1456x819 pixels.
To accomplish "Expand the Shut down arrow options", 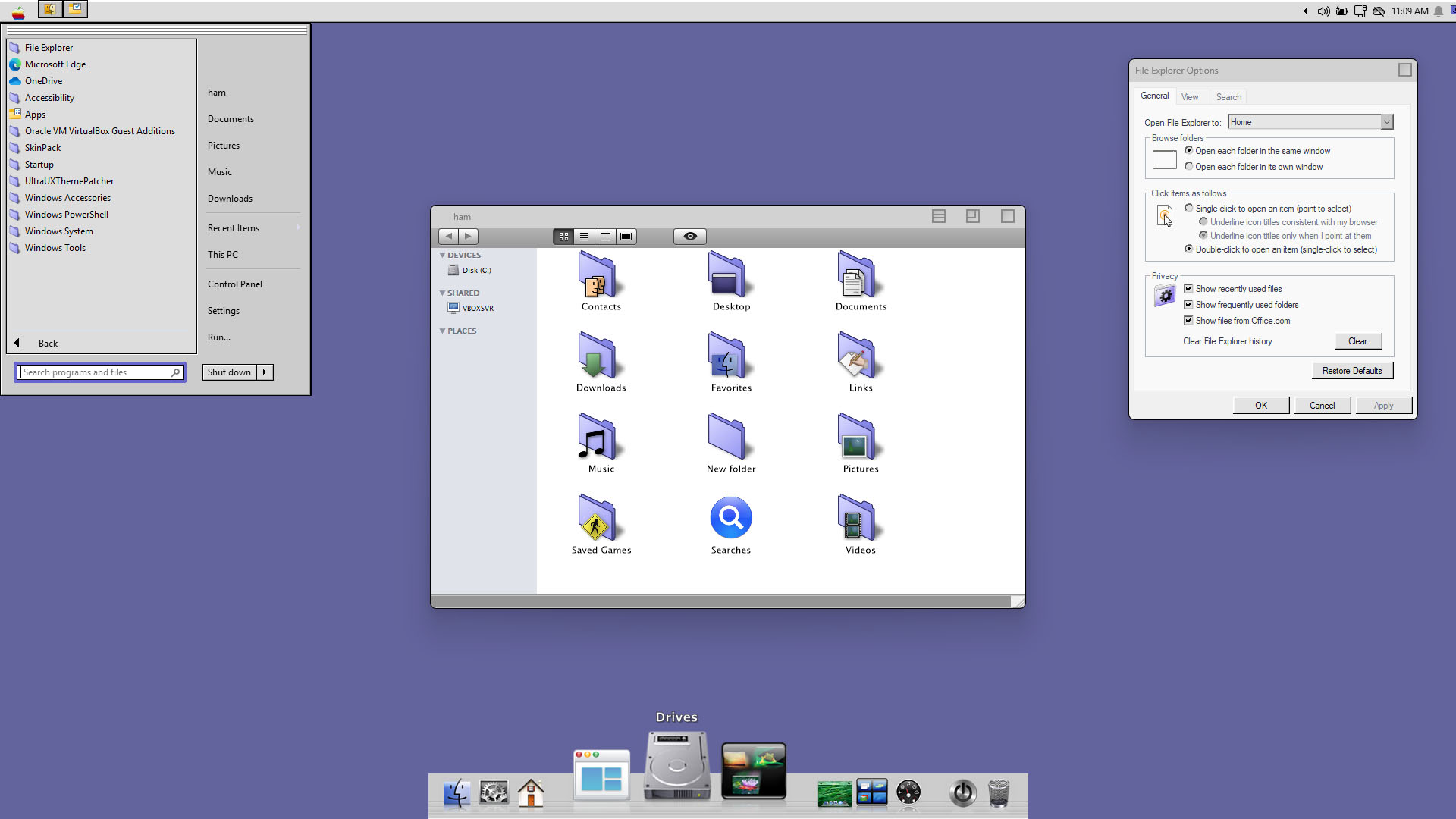I will pyautogui.click(x=265, y=372).
